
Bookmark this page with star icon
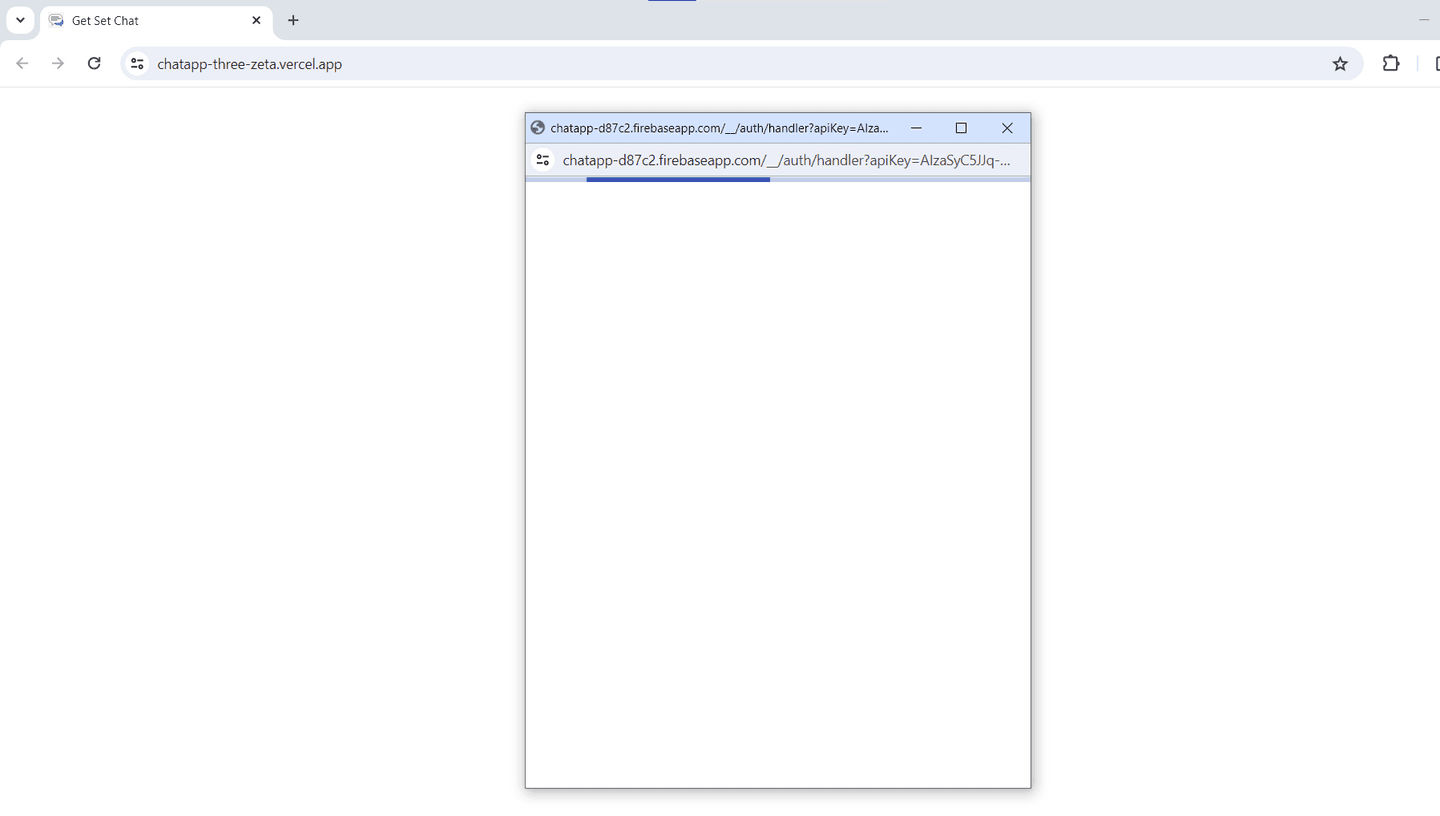[1340, 64]
